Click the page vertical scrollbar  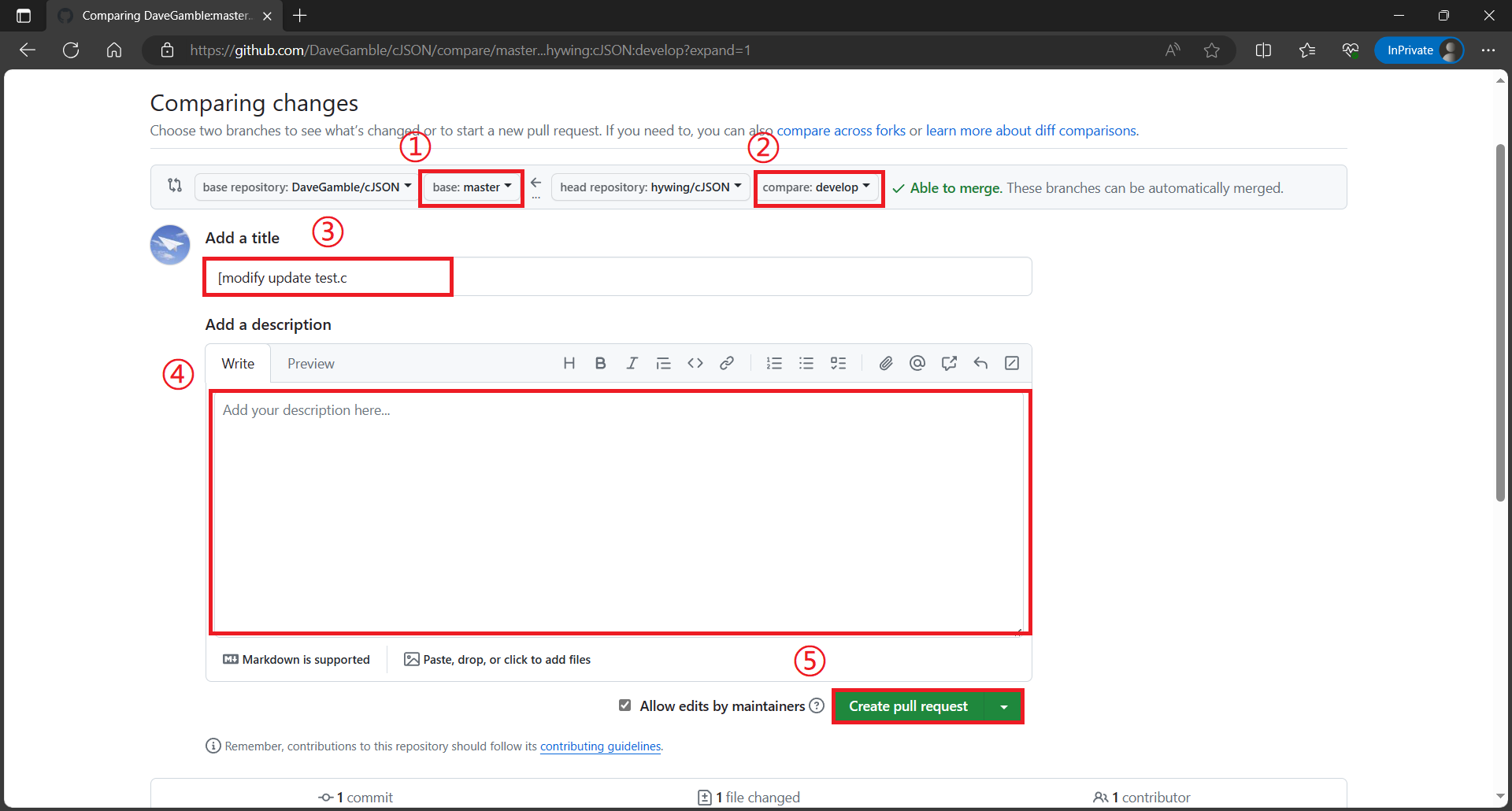click(1500, 323)
